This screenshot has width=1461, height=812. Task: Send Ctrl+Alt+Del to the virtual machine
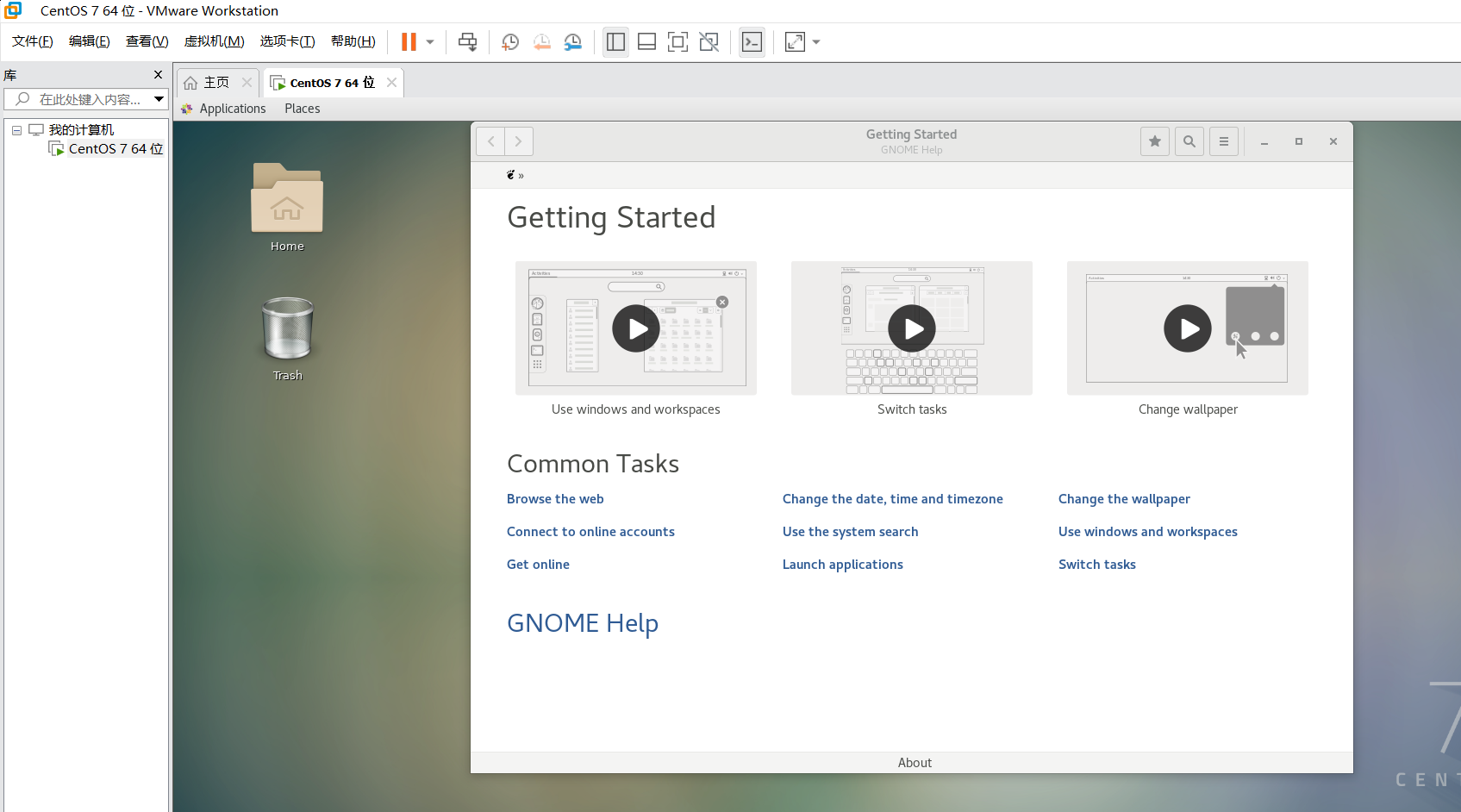(x=467, y=42)
